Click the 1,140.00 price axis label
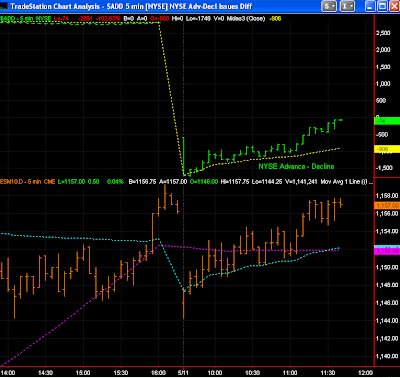 pyautogui.click(x=387, y=356)
